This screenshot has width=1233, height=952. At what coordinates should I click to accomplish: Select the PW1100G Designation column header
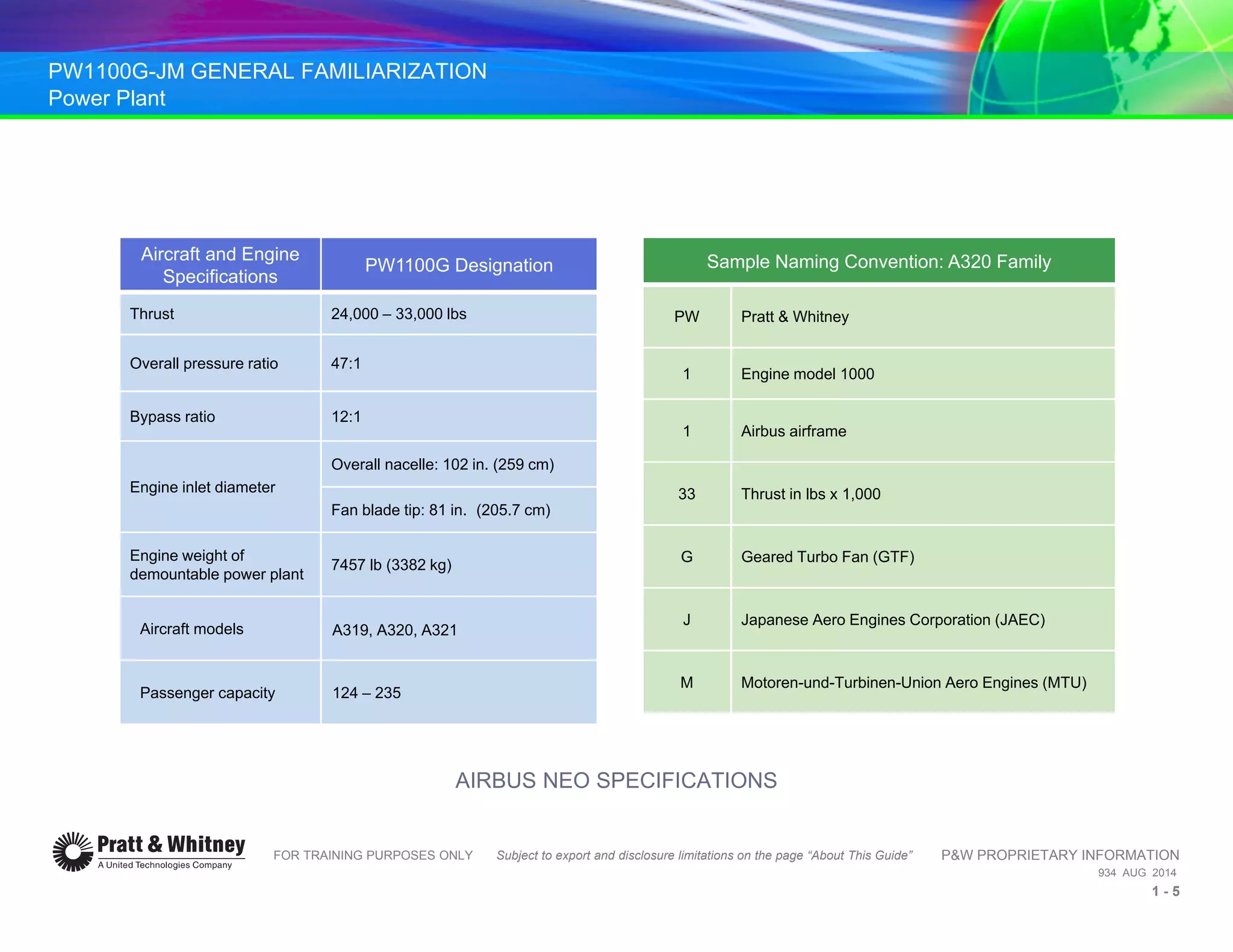point(459,265)
